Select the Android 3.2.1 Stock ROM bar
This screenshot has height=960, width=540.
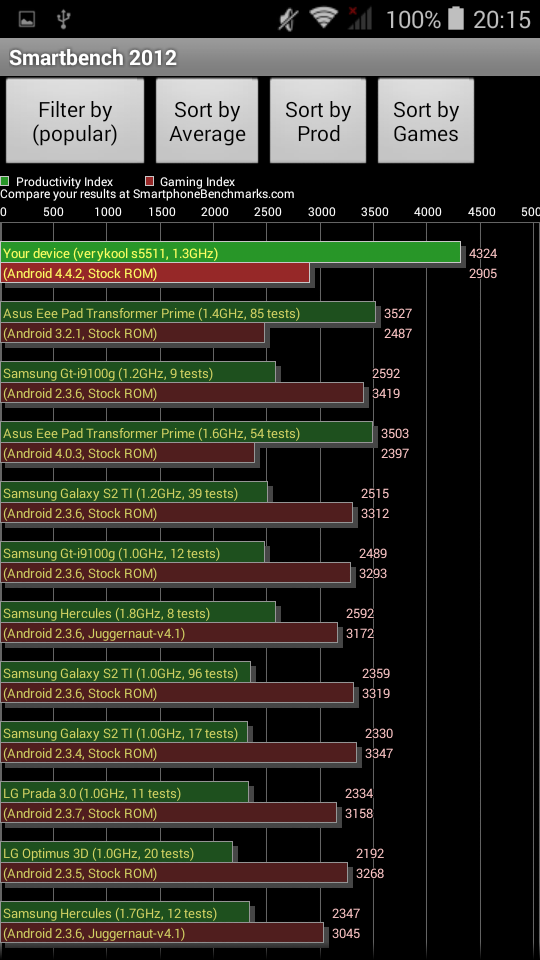[x=133, y=333]
